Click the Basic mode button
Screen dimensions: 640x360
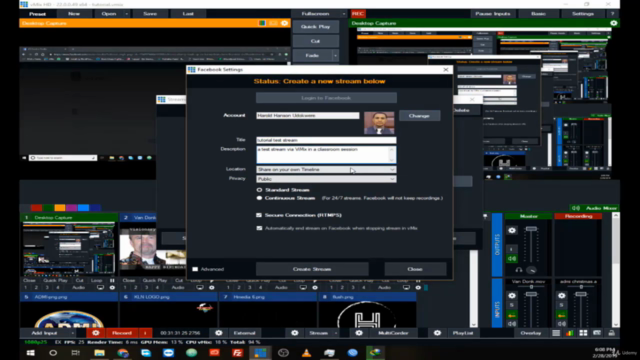click(x=538, y=14)
